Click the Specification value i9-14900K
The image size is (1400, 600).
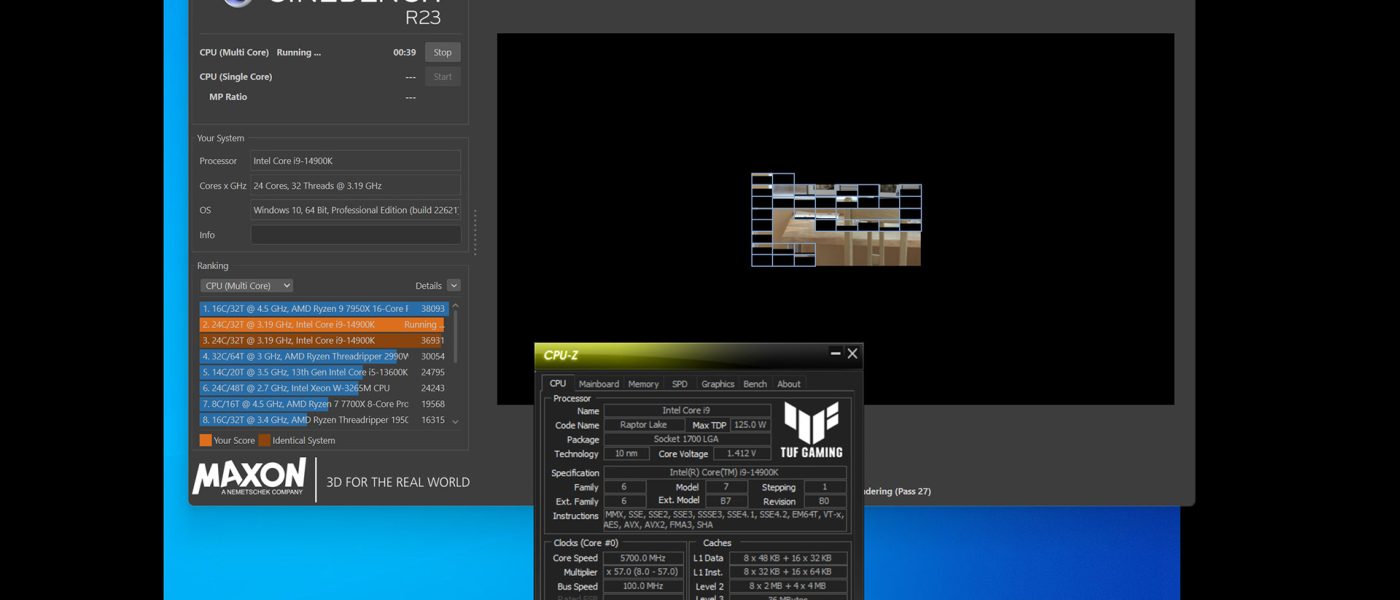pyautogui.click(x=725, y=473)
